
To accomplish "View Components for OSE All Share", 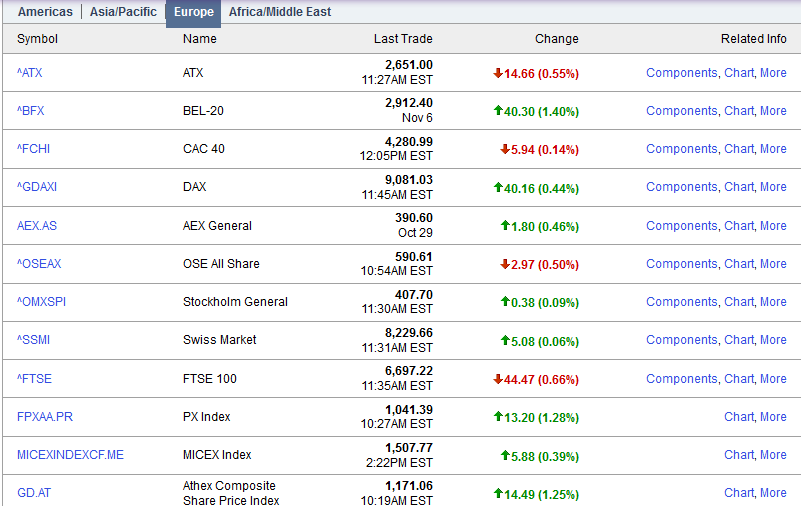I will coord(682,263).
